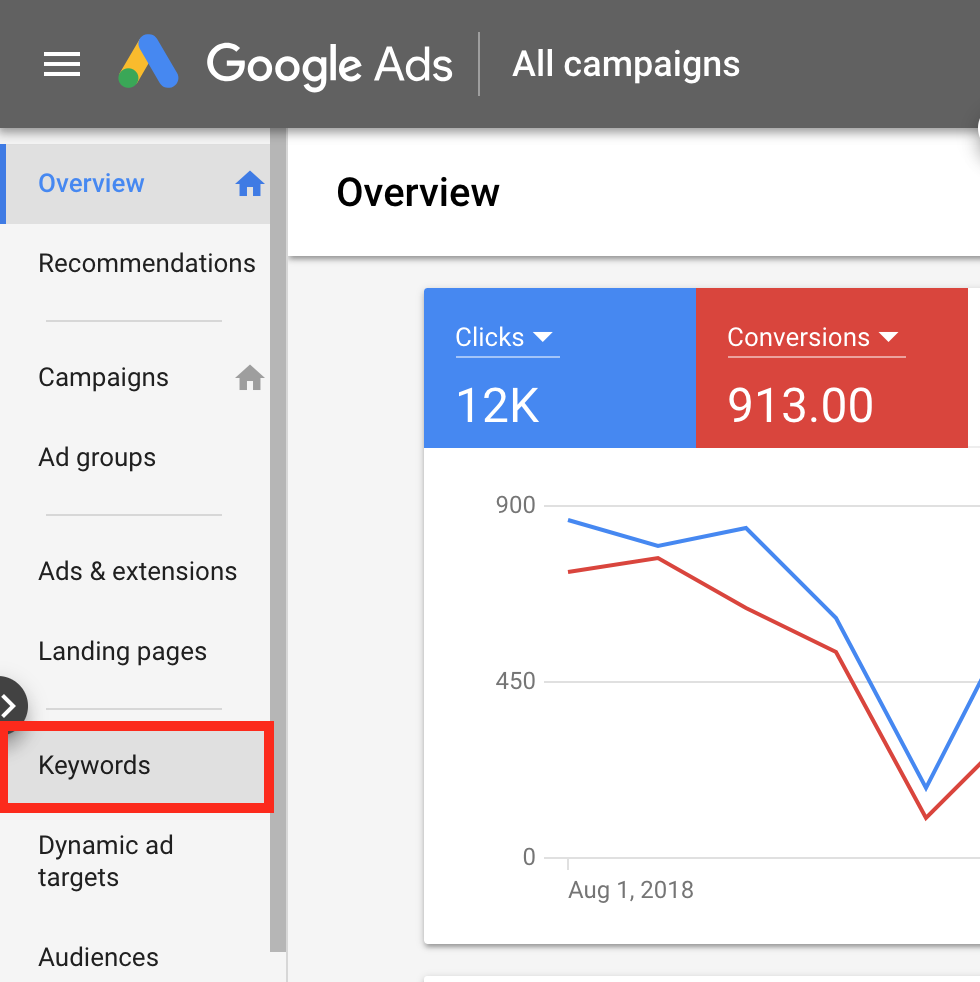Click All campaigns in the header
Image resolution: width=980 pixels, height=982 pixels.
coord(626,65)
